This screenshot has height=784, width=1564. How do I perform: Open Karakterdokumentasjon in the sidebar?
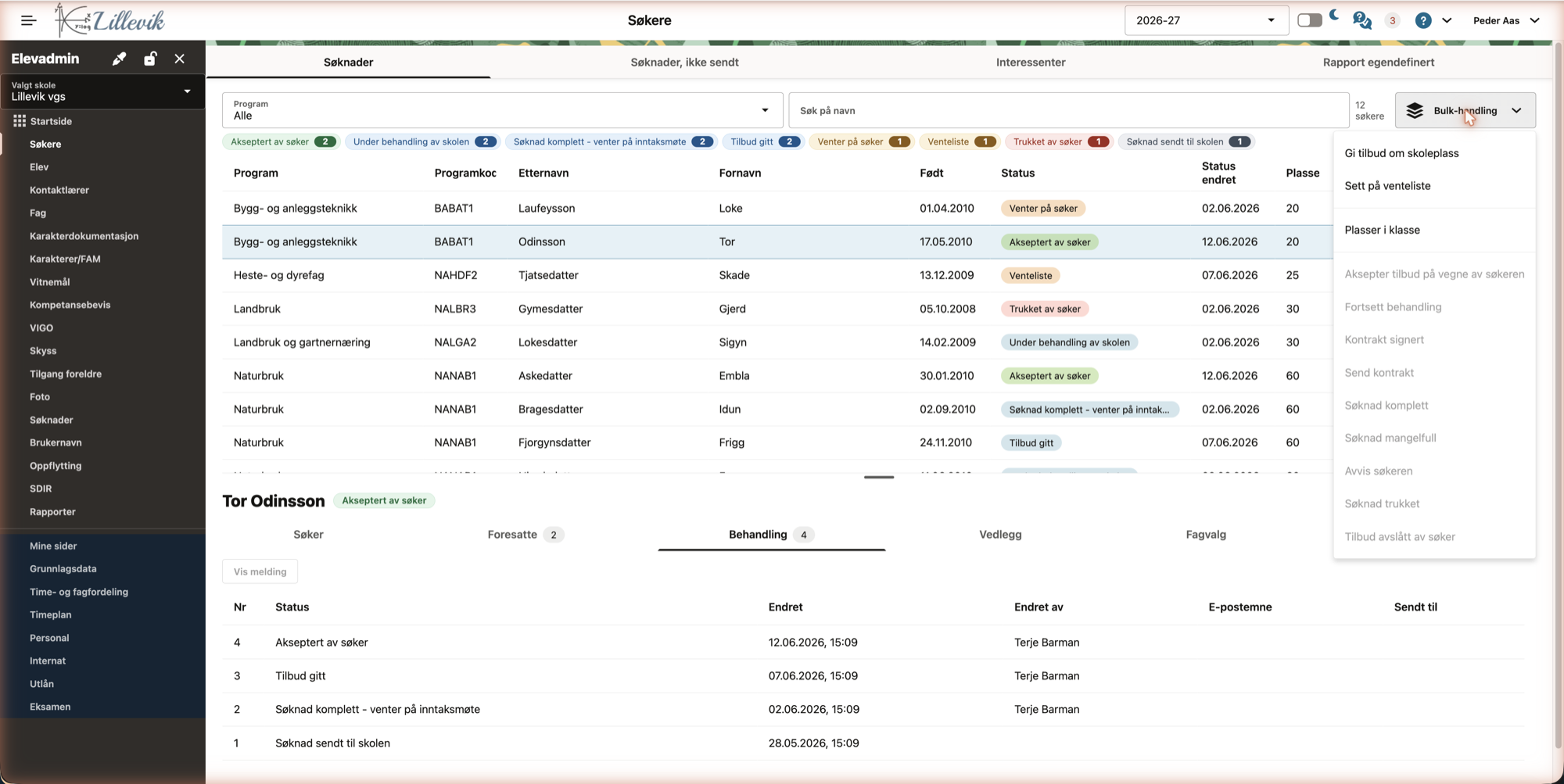(x=84, y=236)
